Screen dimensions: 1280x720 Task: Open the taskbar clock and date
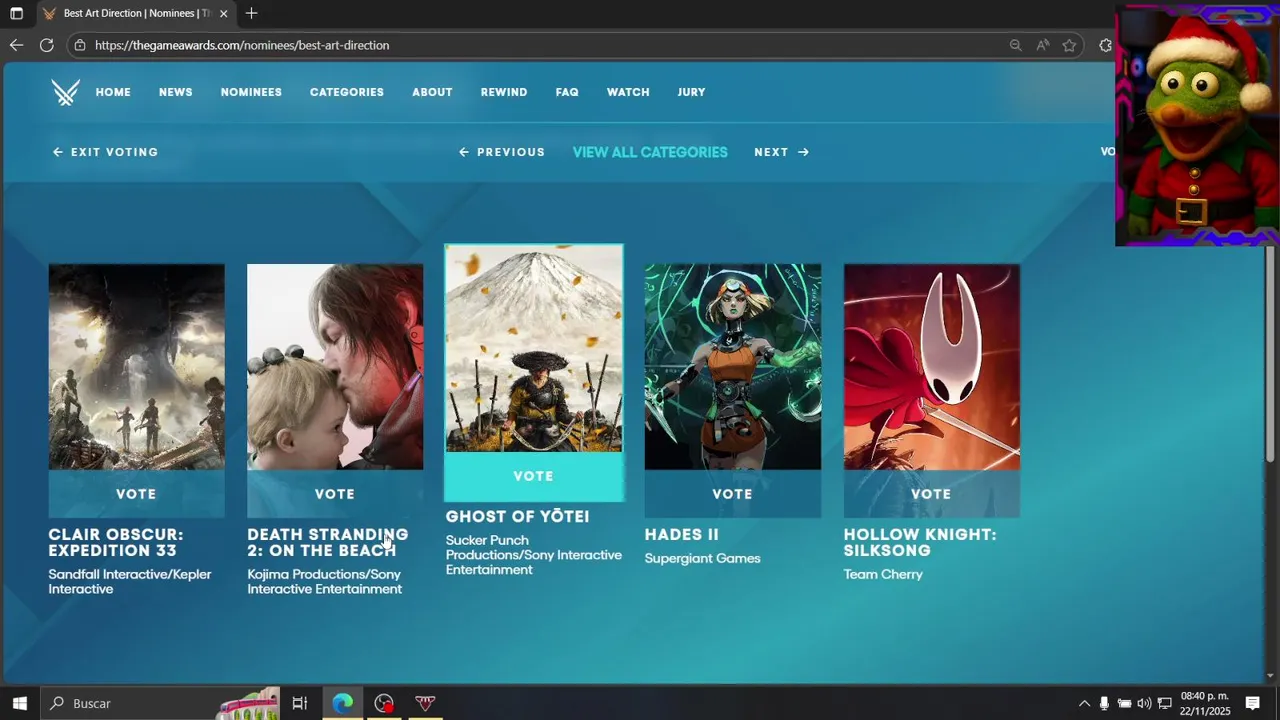pyautogui.click(x=1205, y=703)
